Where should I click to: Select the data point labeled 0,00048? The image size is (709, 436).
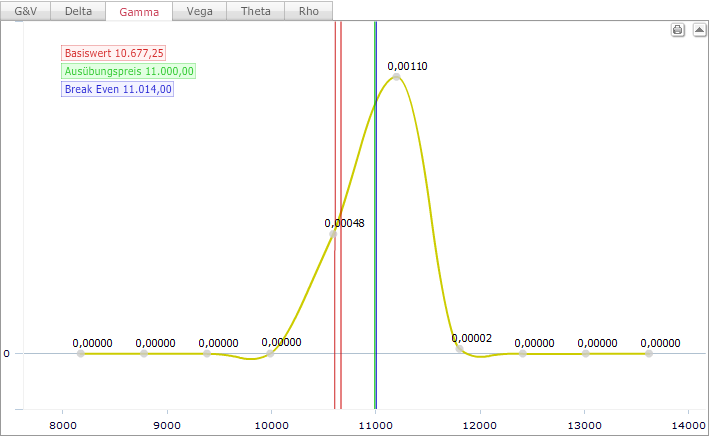coord(333,233)
